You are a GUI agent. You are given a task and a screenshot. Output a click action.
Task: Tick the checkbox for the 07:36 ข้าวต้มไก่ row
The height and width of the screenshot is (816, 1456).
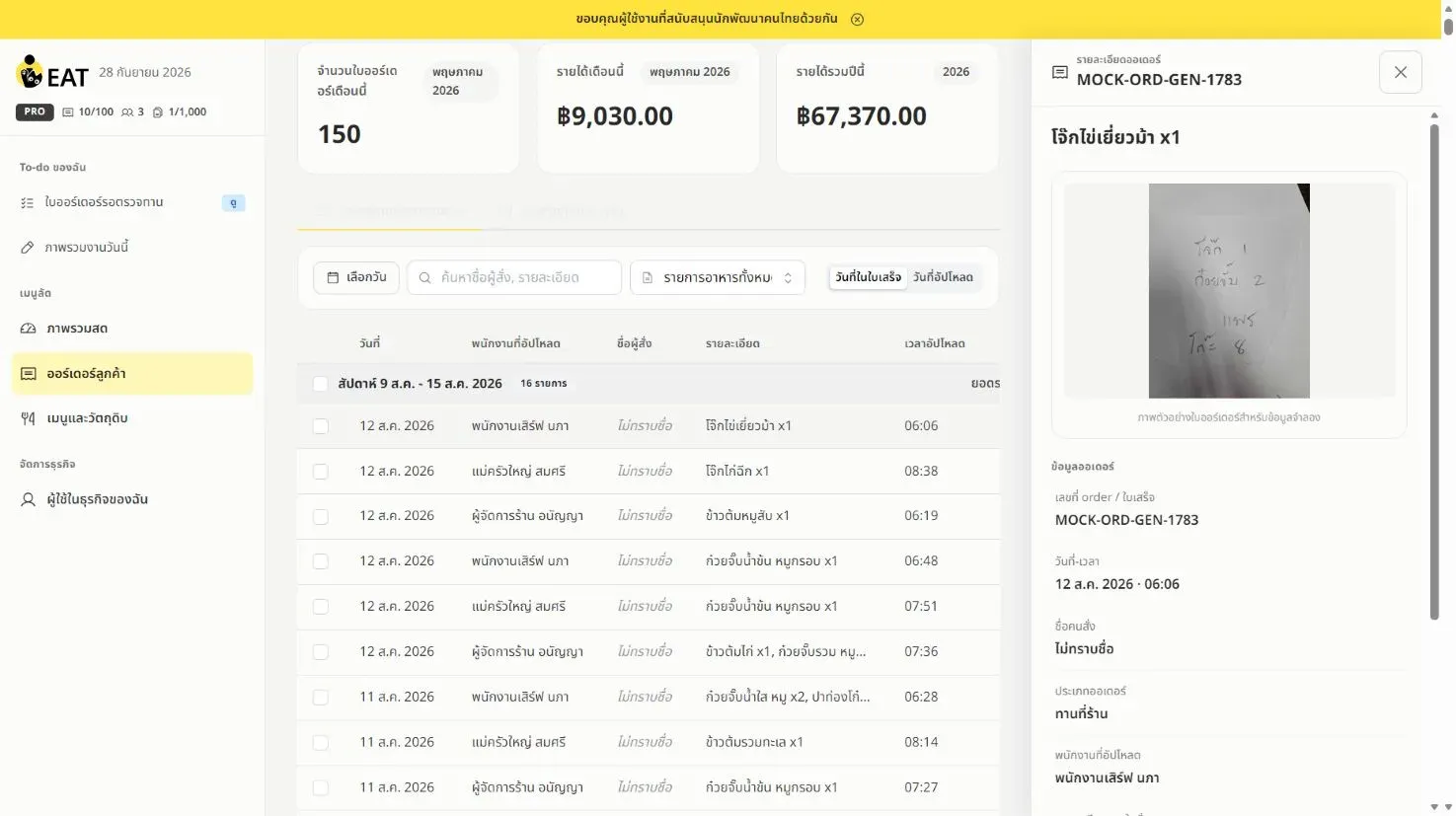click(320, 652)
